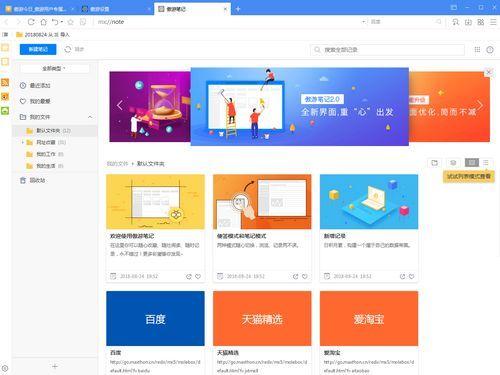Close the 傲游笔记 tab

click(226, 9)
